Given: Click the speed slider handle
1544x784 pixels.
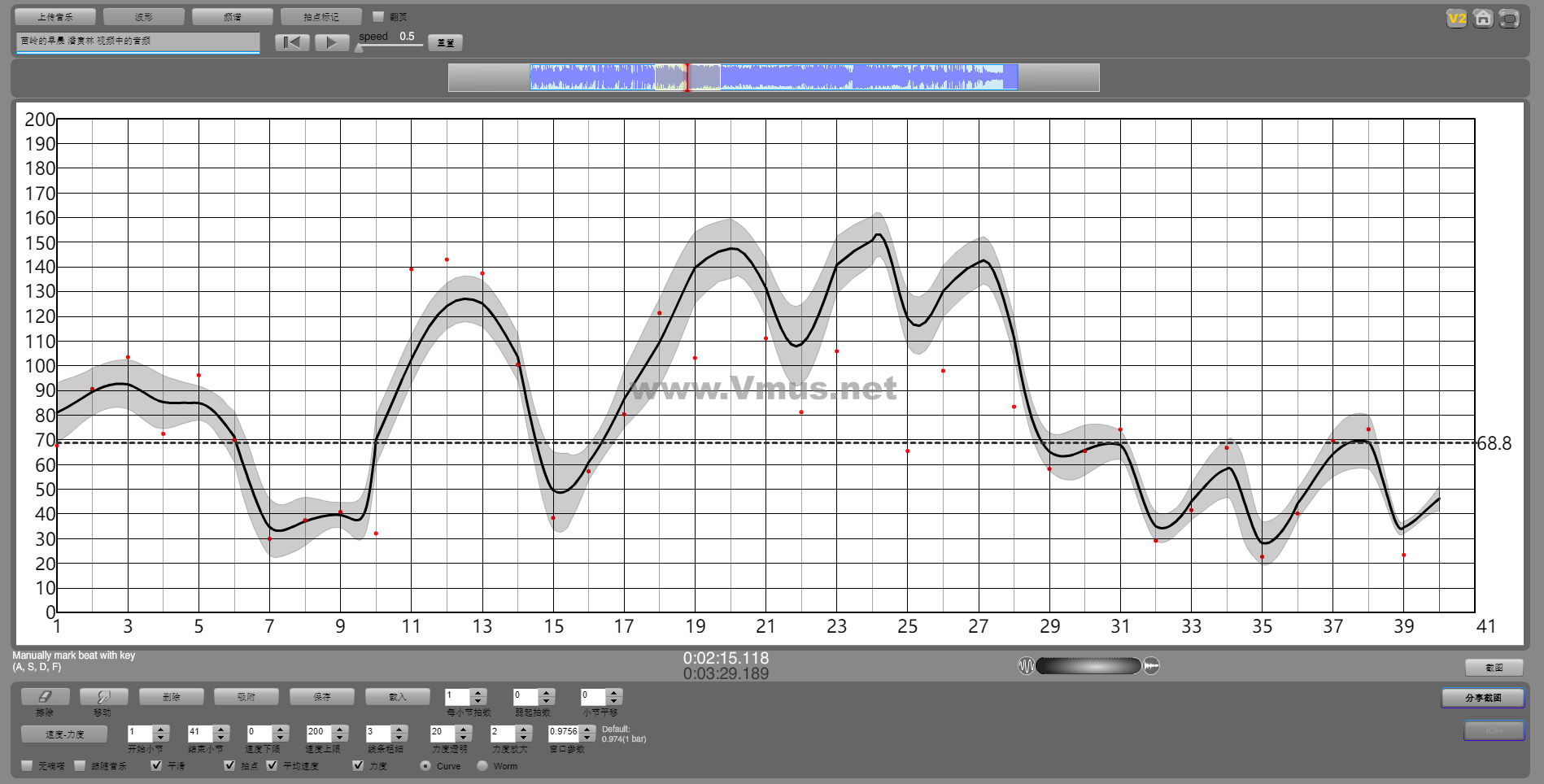Looking at the screenshot, I should click(x=359, y=48).
